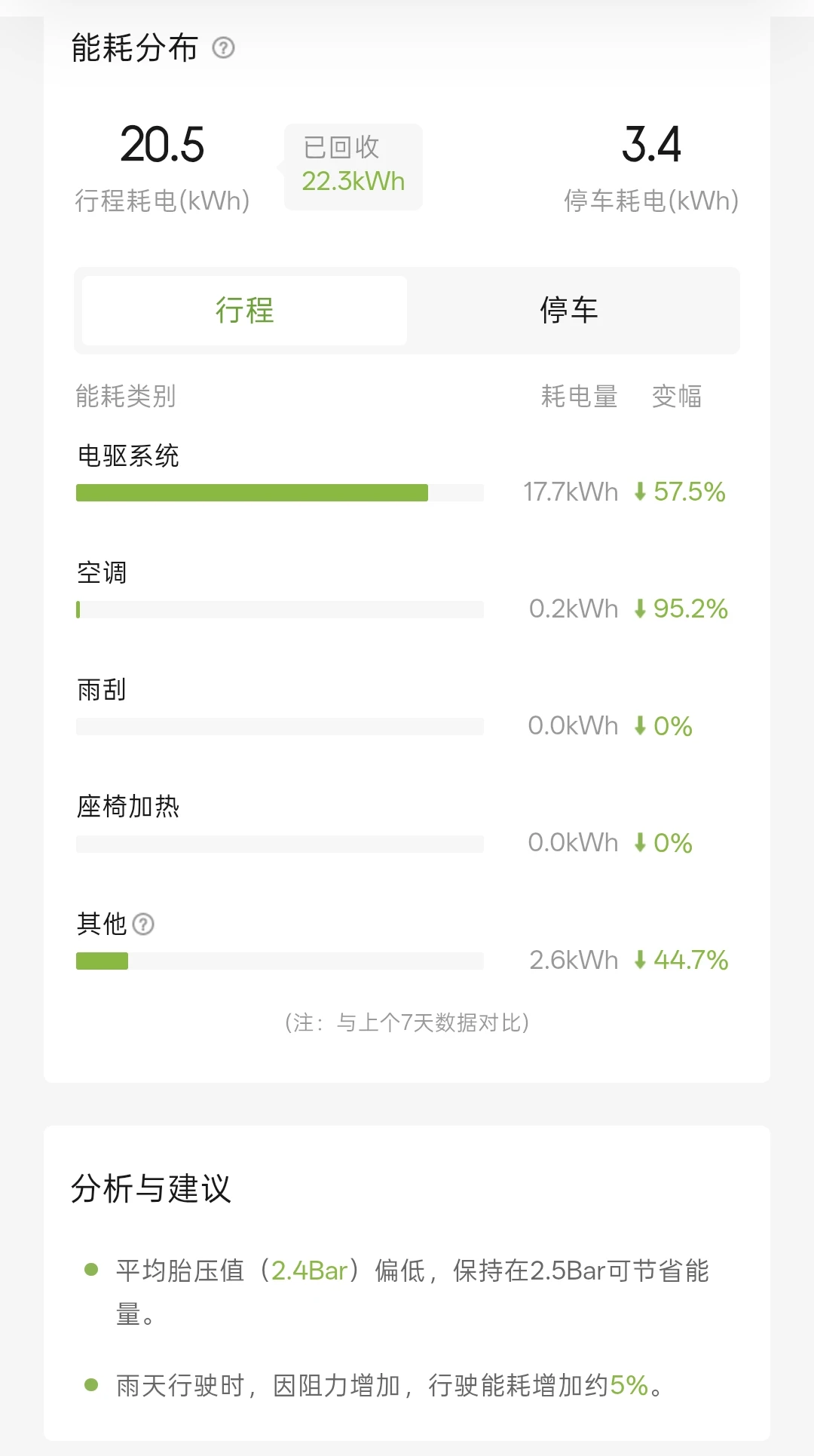Tap the 其他 consumption bar
The width and height of the screenshot is (814, 1456).
(280, 961)
